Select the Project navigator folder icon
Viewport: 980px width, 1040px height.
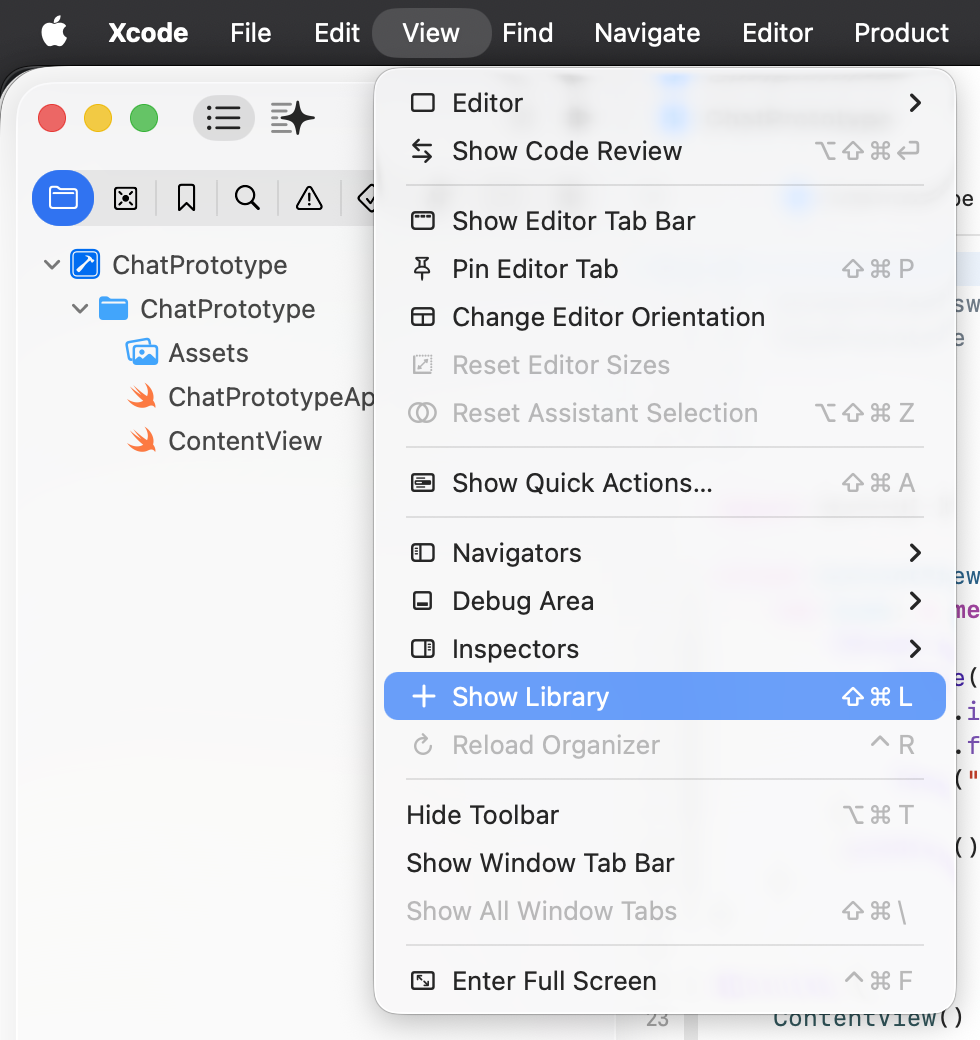[63, 198]
